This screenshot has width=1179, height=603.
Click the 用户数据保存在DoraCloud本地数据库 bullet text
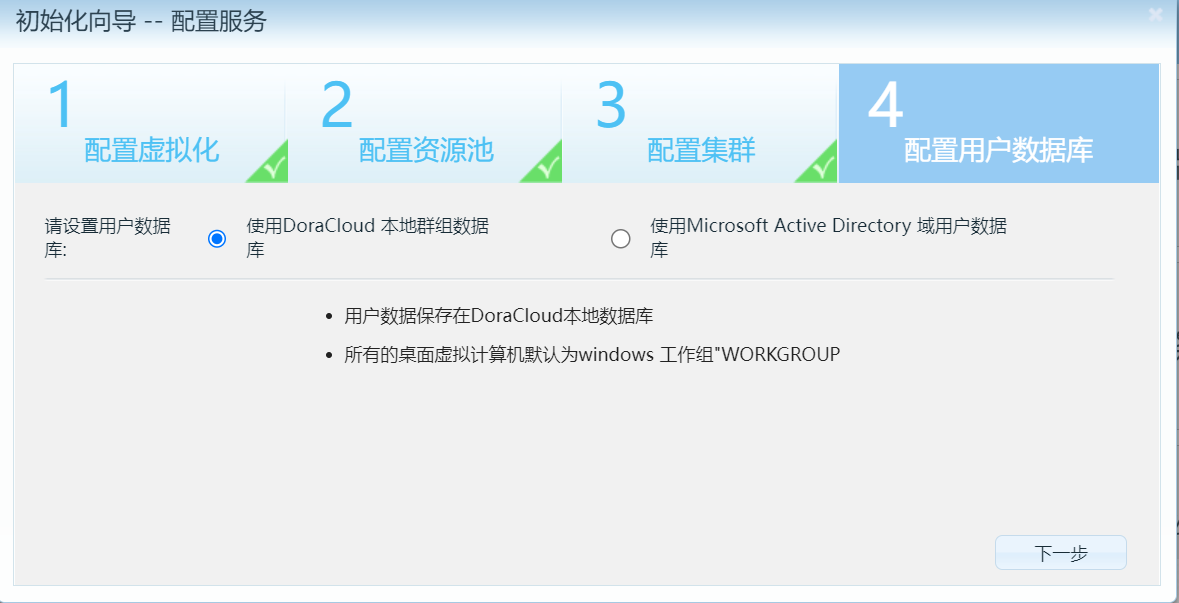pyautogui.click(x=498, y=316)
